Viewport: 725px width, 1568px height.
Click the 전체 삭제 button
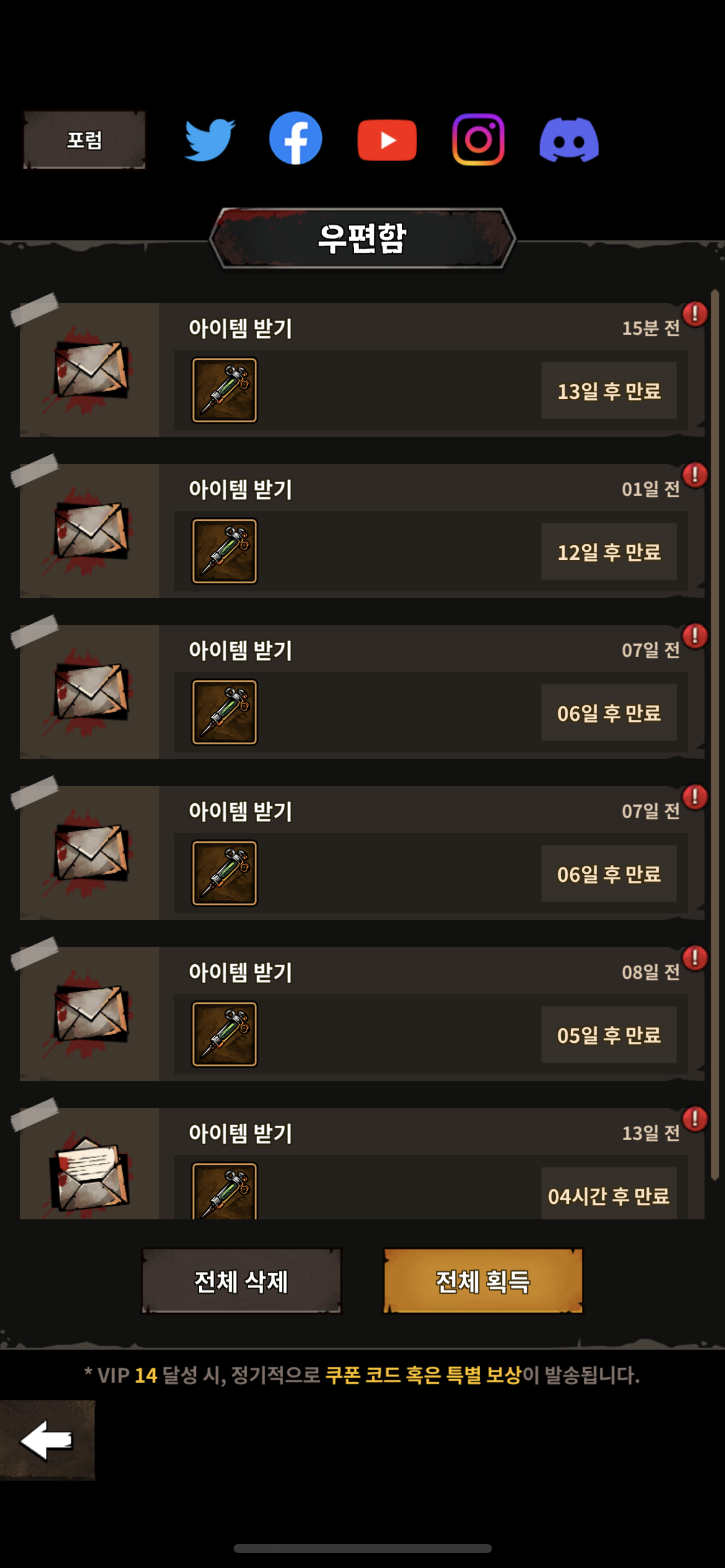(x=242, y=1281)
